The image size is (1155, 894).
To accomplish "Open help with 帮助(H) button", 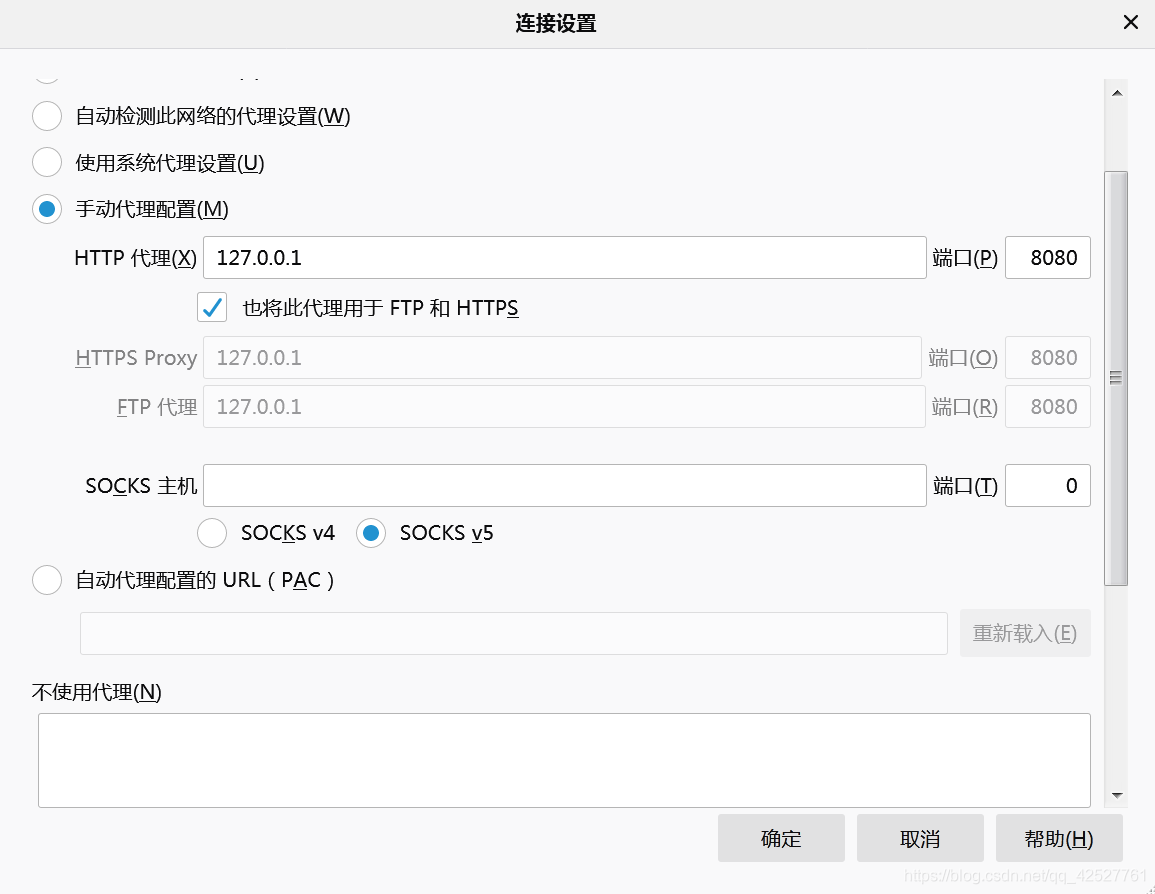I will click(x=1059, y=838).
